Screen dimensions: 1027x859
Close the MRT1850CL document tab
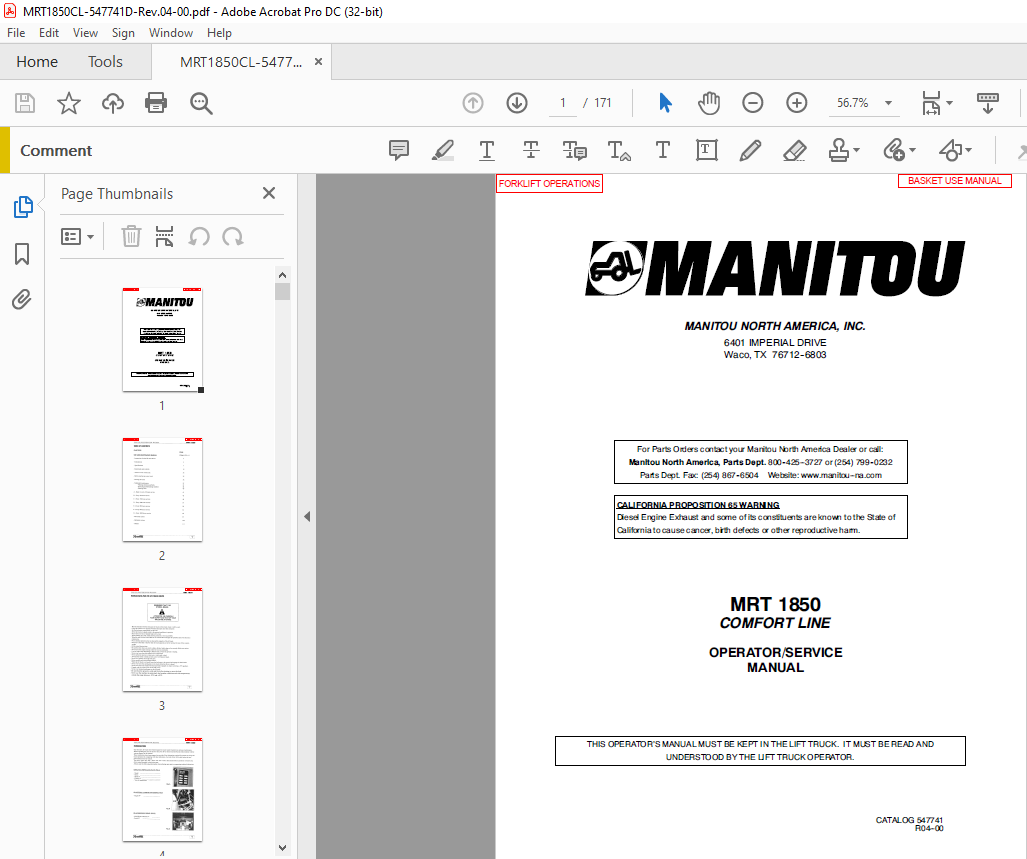318,62
